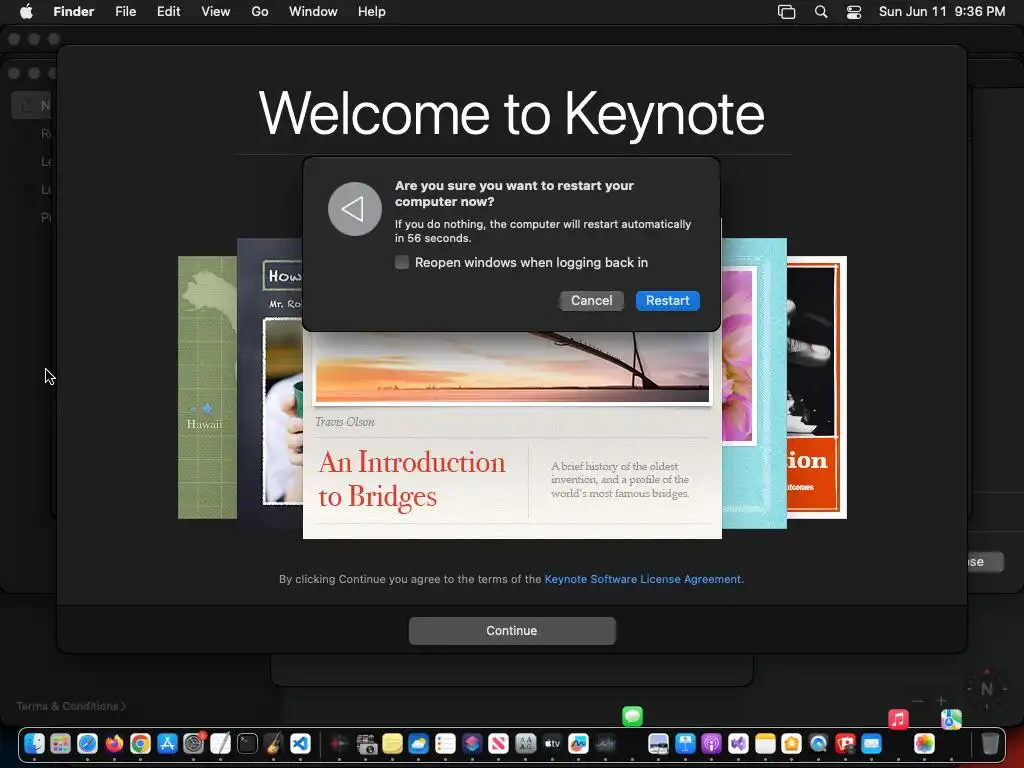Open Shortcuts from the Dock
This screenshot has height=768, width=1024.
[x=472, y=743]
